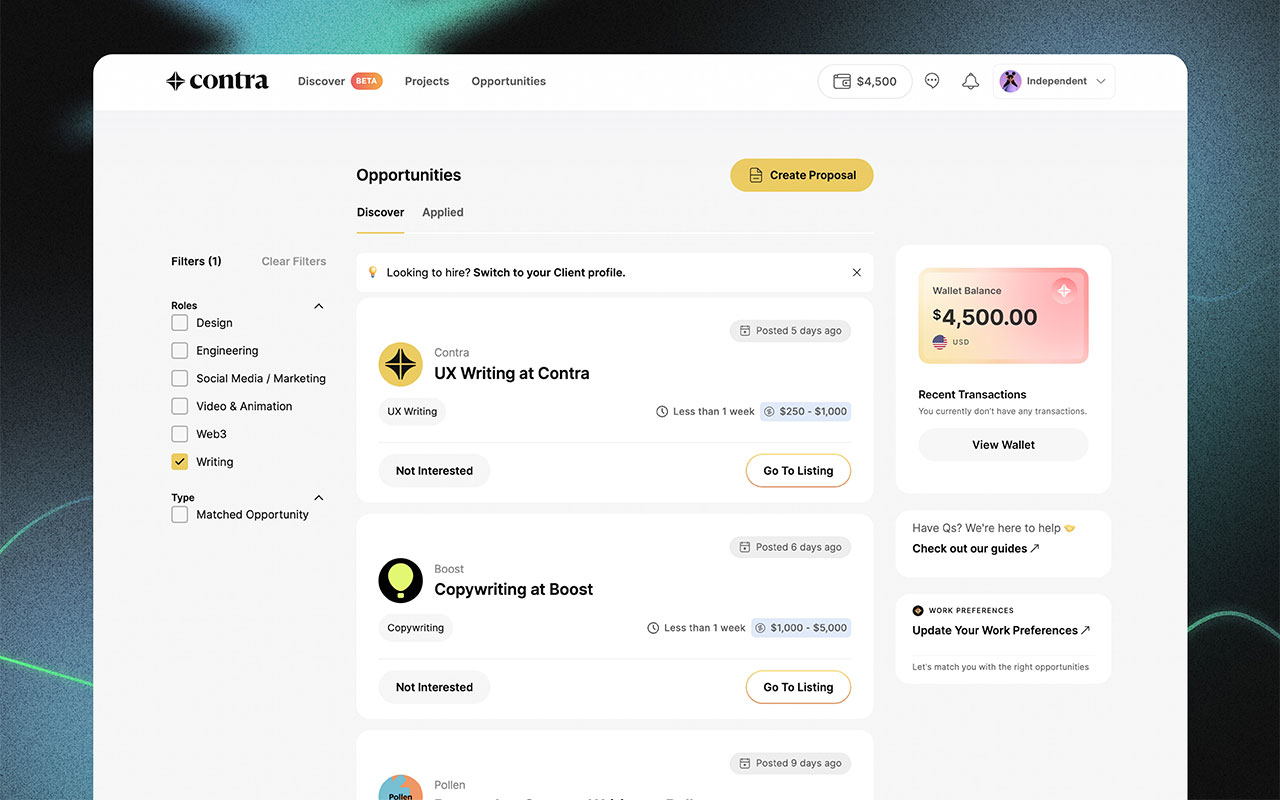Viewport: 1280px width, 800px height.
Task: Open Copywriting at Boost title
Action: point(514,589)
